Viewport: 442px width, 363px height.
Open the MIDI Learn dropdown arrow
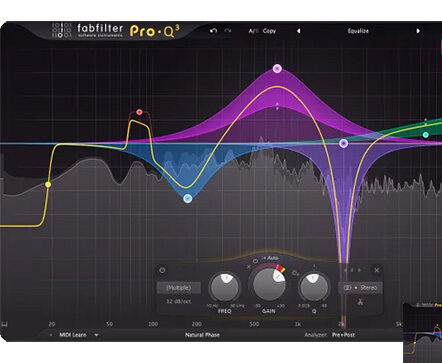point(96,335)
